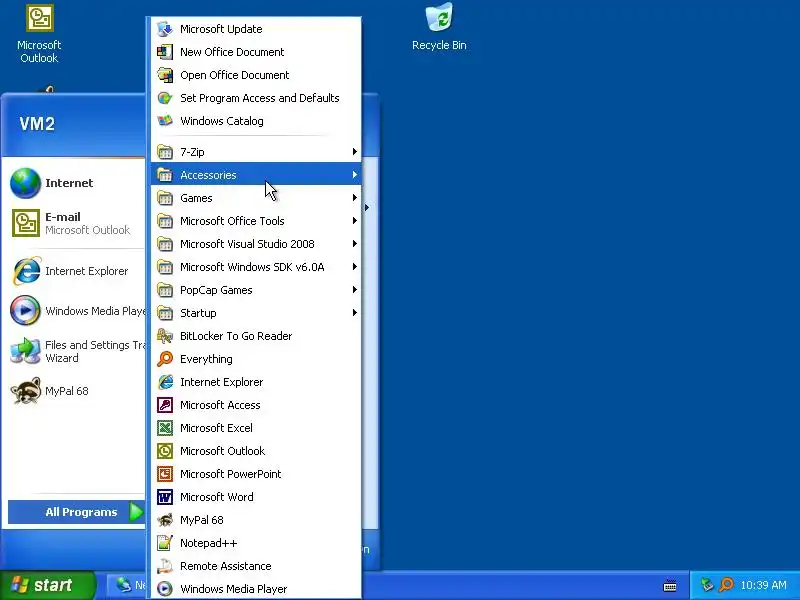Click the Everything magnifier icon in system tray
The height and width of the screenshot is (600, 800).
click(x=726, y=585)
